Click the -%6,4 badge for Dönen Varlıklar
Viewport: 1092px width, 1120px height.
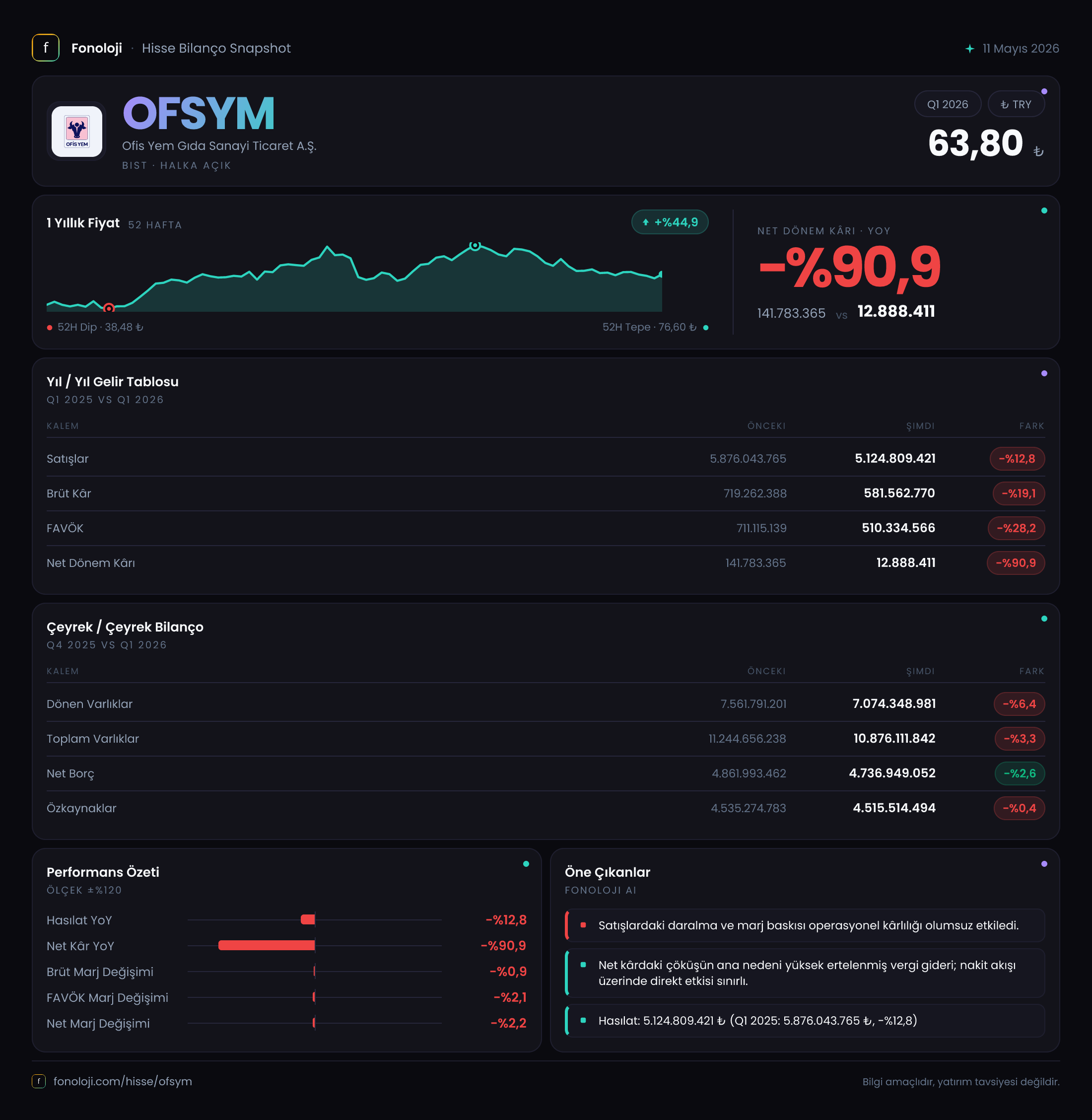click(x=1019, y=704)
